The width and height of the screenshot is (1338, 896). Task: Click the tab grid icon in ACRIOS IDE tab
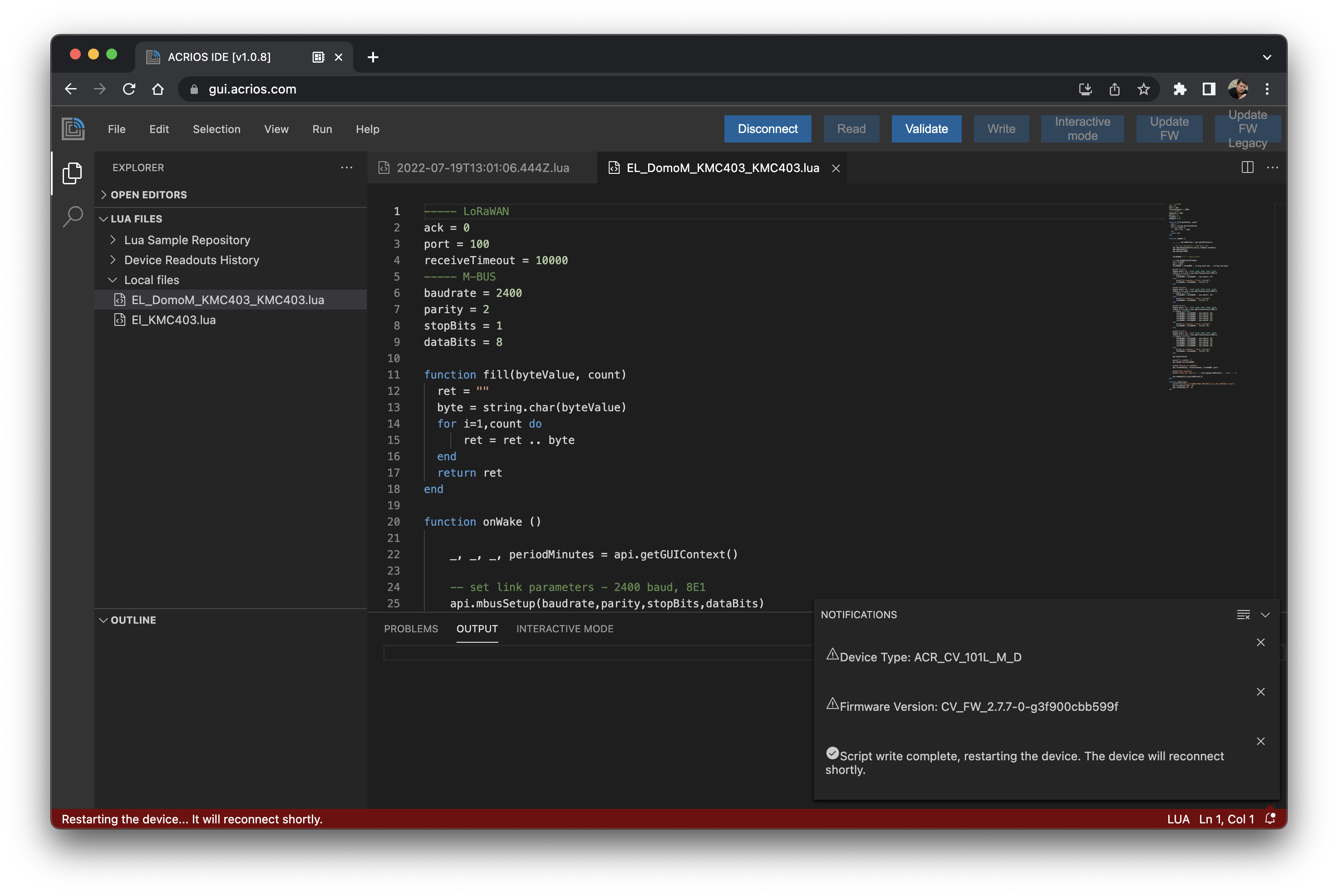click(318, 57)
